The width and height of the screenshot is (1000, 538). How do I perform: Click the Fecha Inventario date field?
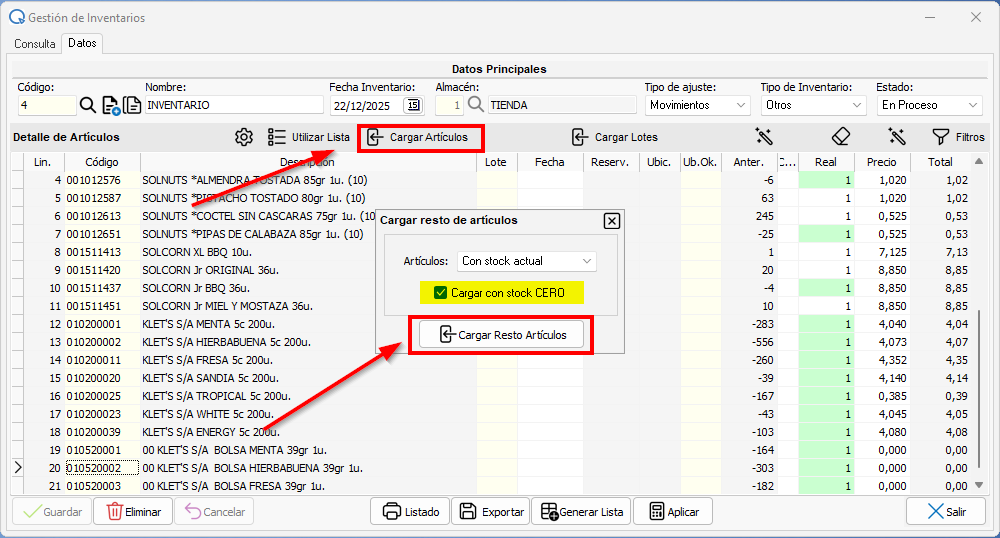point(367,105)
